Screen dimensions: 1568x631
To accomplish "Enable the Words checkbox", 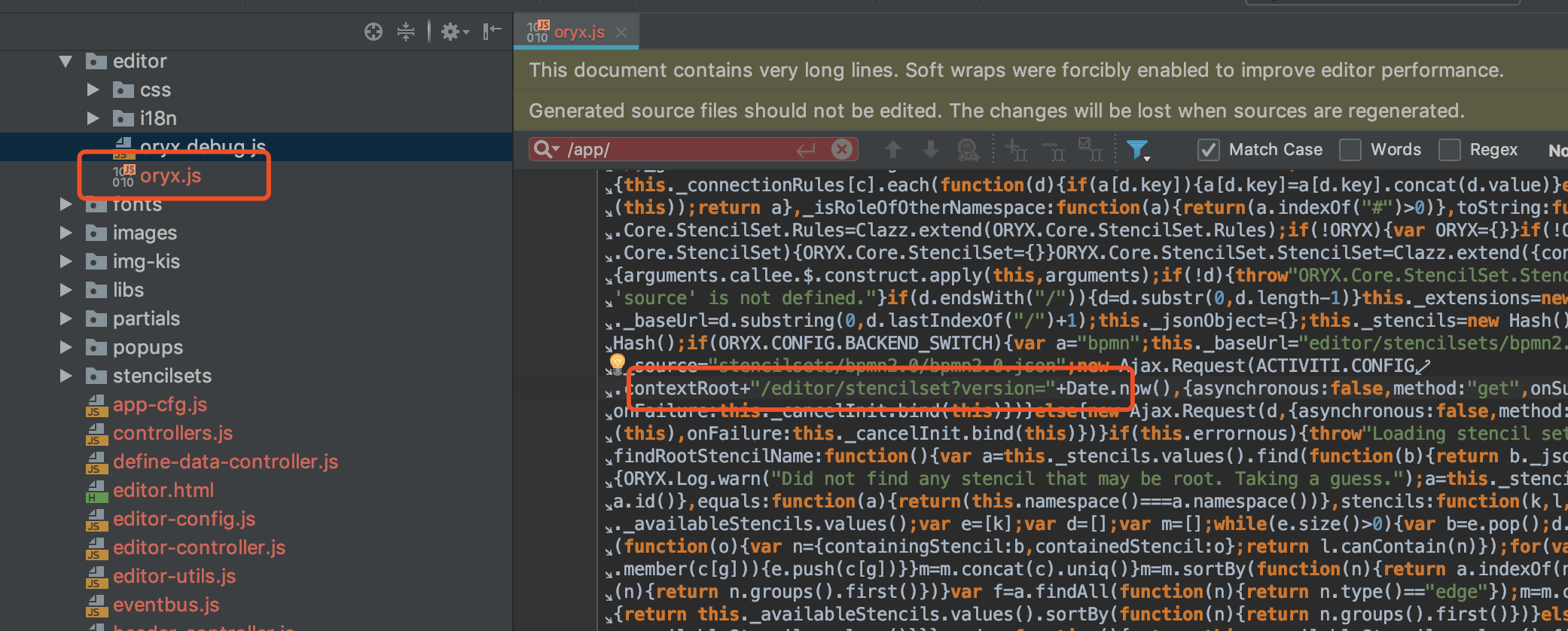I will click(1350, 150).
